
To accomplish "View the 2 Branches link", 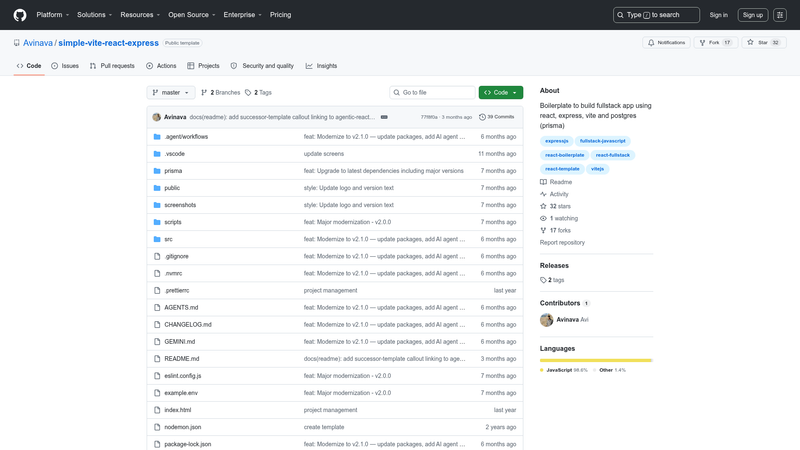I will [x=220, y=92].
